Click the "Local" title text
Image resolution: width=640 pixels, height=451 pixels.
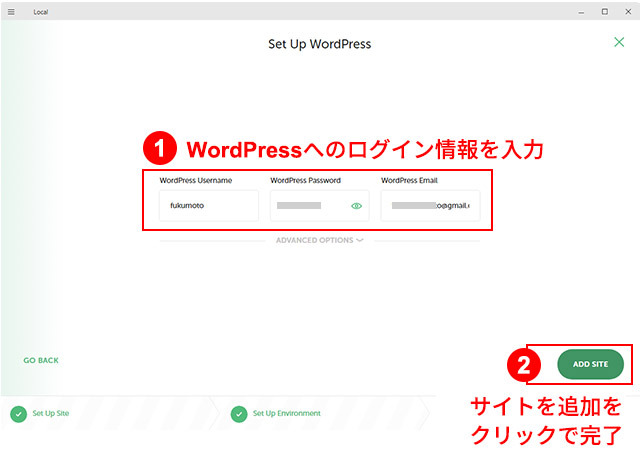[x=40, y=12]
